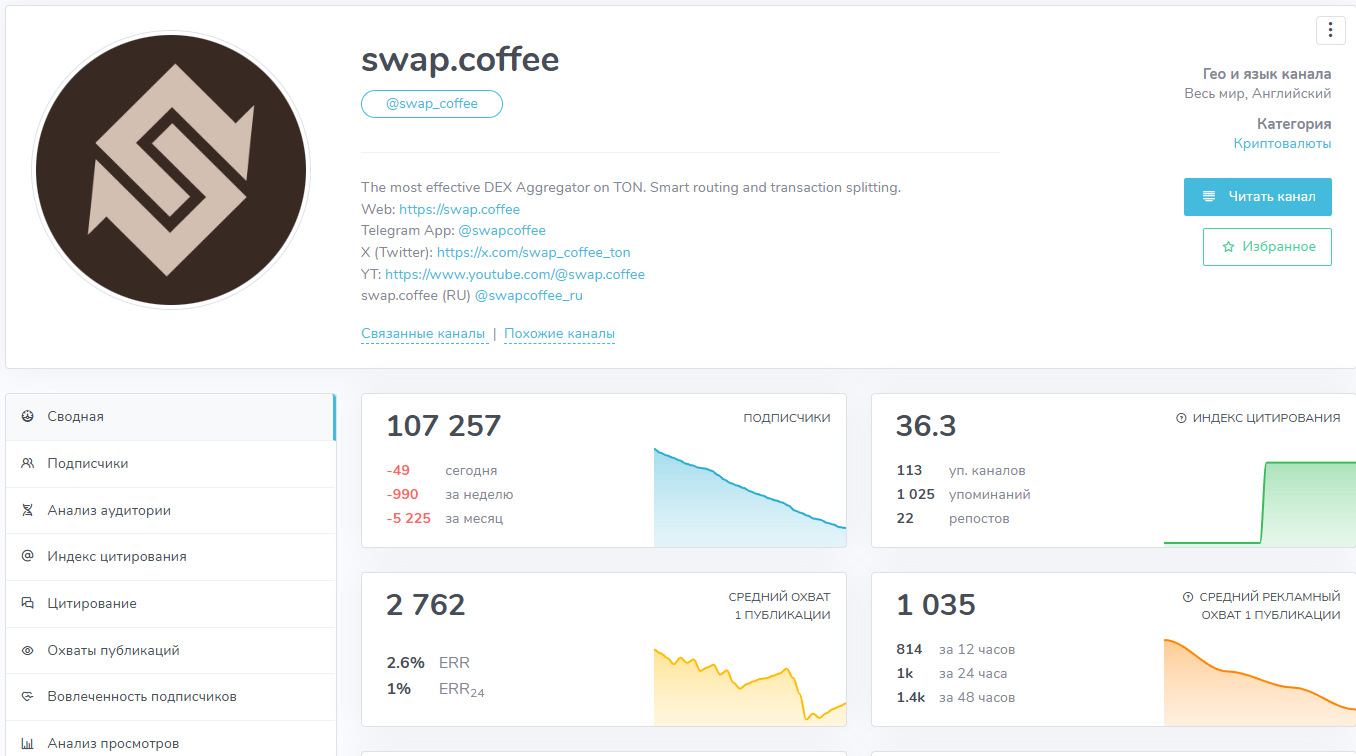The width and height of the screenshot is (1356, 756).
Task: Click the 113 уп. каналов row
Action: (961, 471)
